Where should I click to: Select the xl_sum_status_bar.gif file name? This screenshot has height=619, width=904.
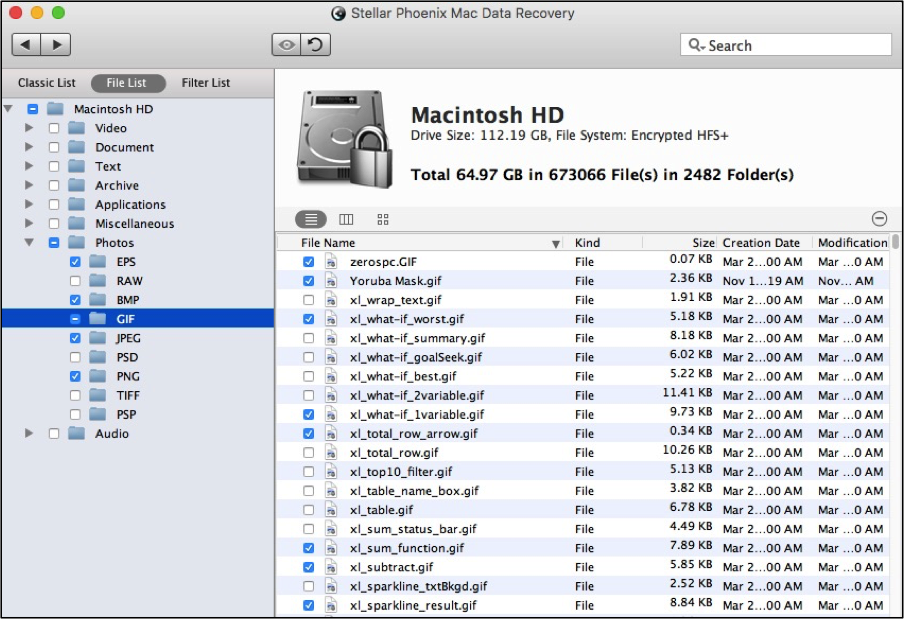point(413,529)
